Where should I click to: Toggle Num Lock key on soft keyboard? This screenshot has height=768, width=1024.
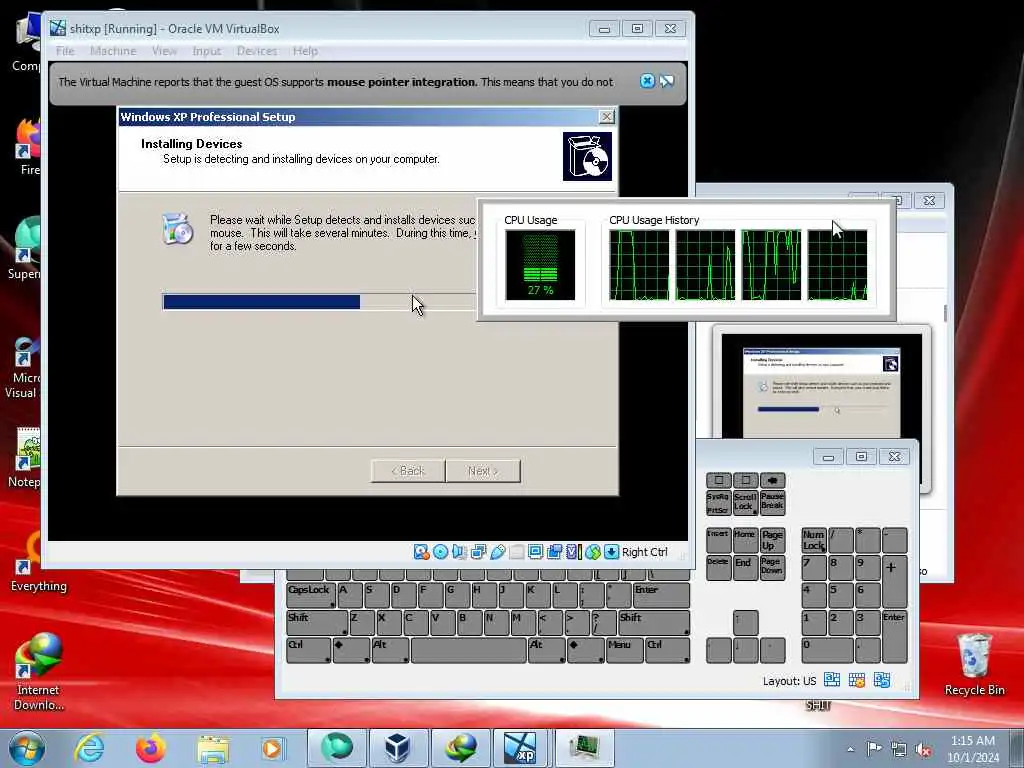click(814, 540)
